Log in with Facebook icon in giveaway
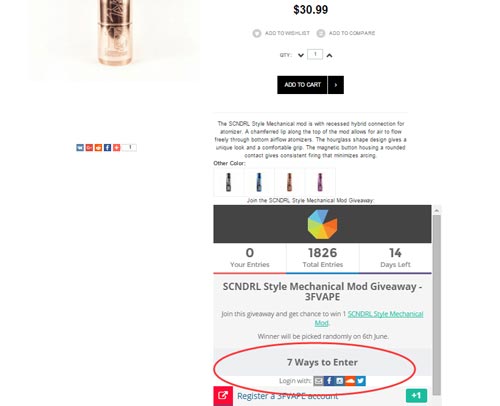The height and width of the screenshot is (406, 500). pyautogui.click(x=329, y=381)
